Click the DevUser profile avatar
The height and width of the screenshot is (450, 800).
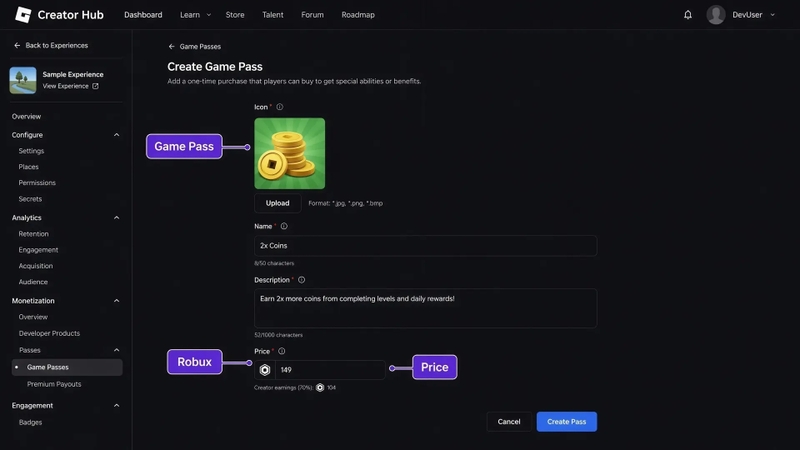pos(716,15)
